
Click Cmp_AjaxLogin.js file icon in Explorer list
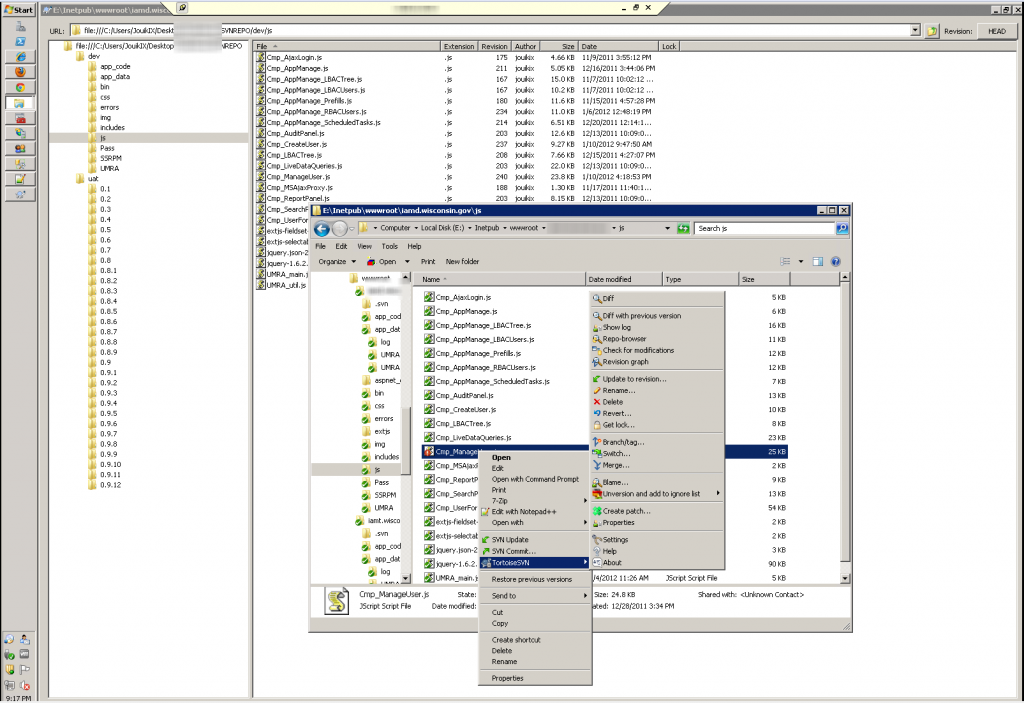429,297
